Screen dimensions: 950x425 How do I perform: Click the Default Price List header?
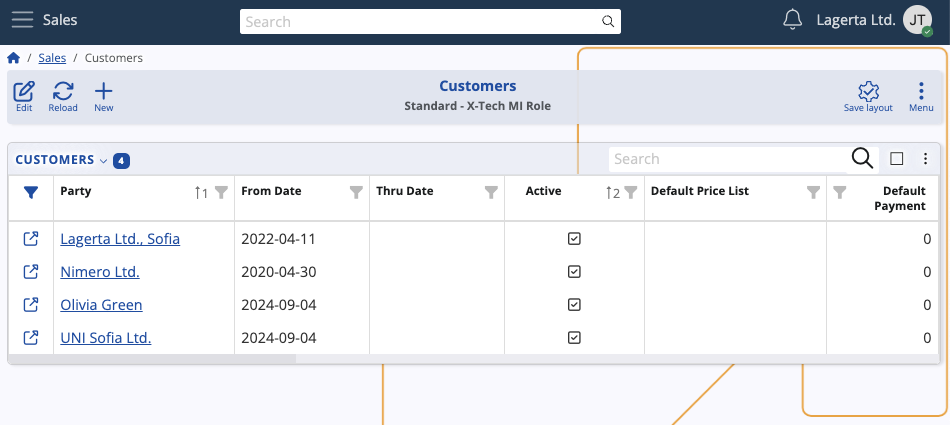pos(700,191)
